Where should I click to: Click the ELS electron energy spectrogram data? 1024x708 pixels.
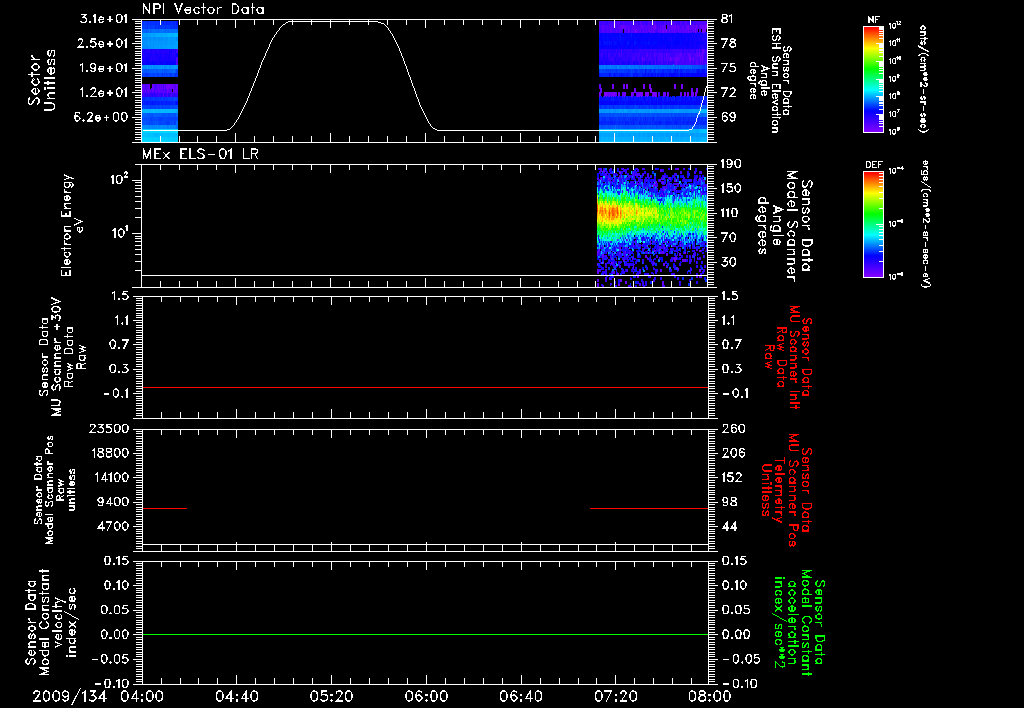click(x=652, y=227)
